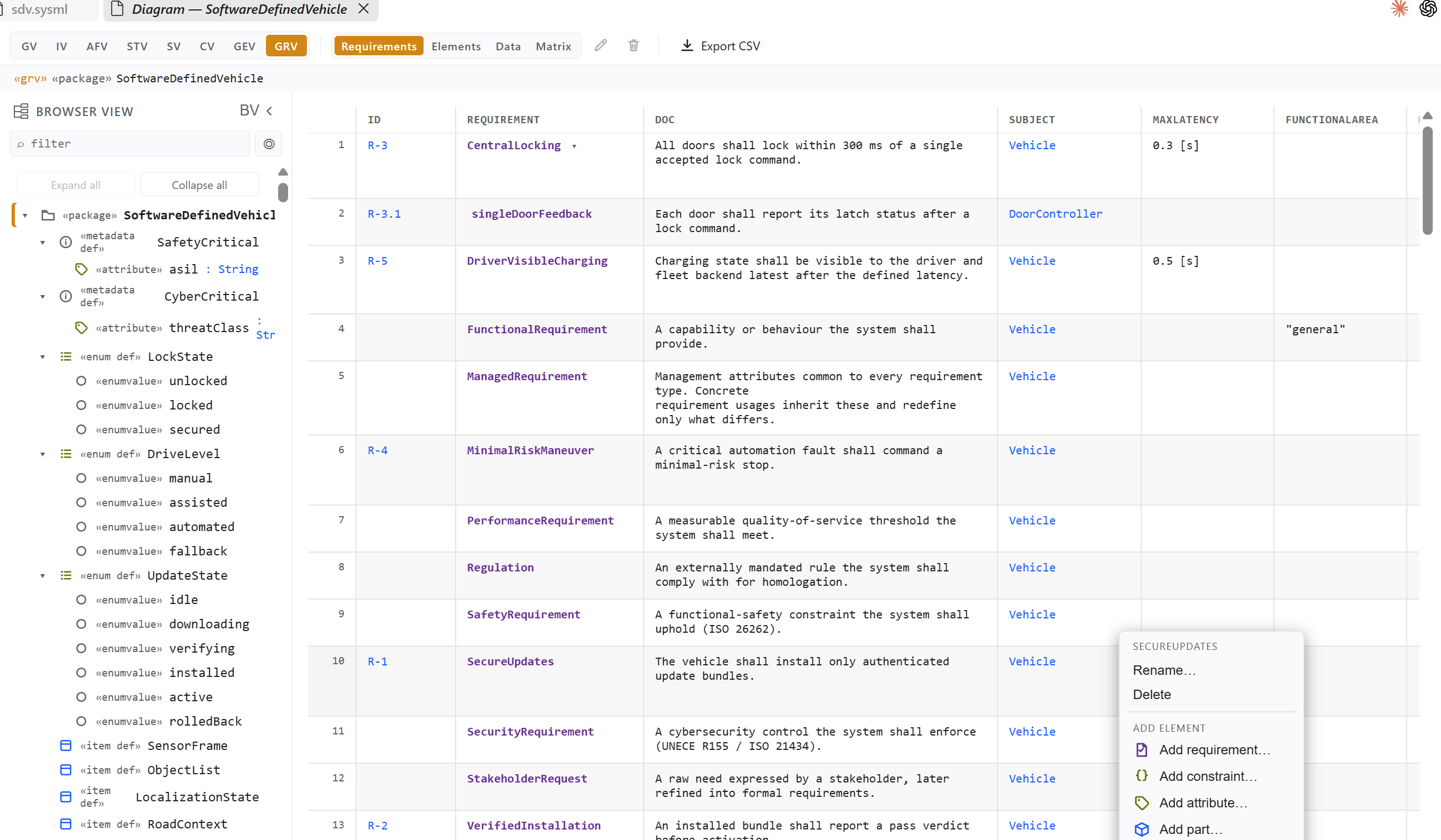Select the automated enumvalue circle
The height and width of the screenshot is (840, 1441).
pyautogui.click(x=81, y=527)
